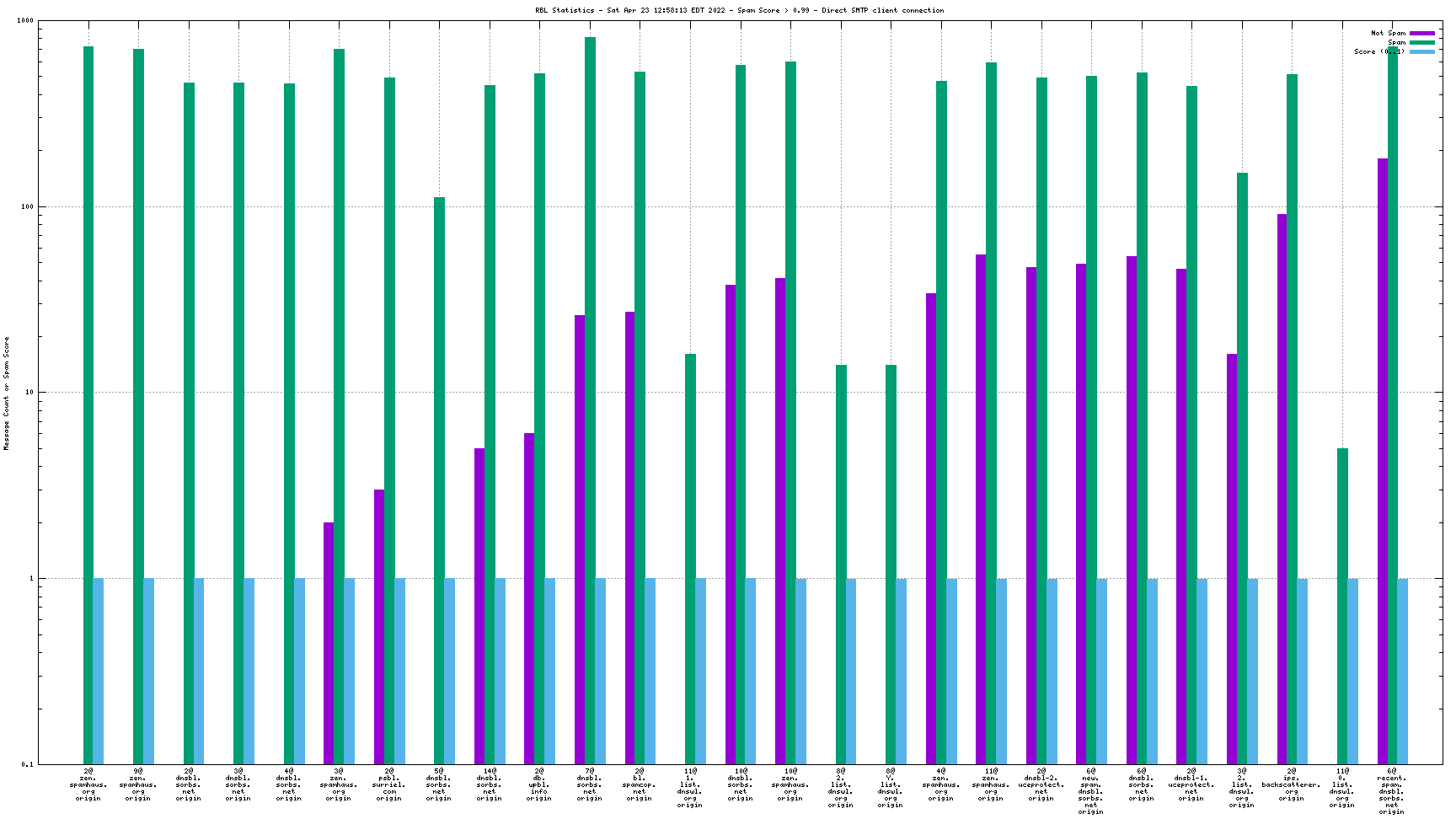
Task: Click the 100 tick label on Y axis
Action: pos(25,206)
